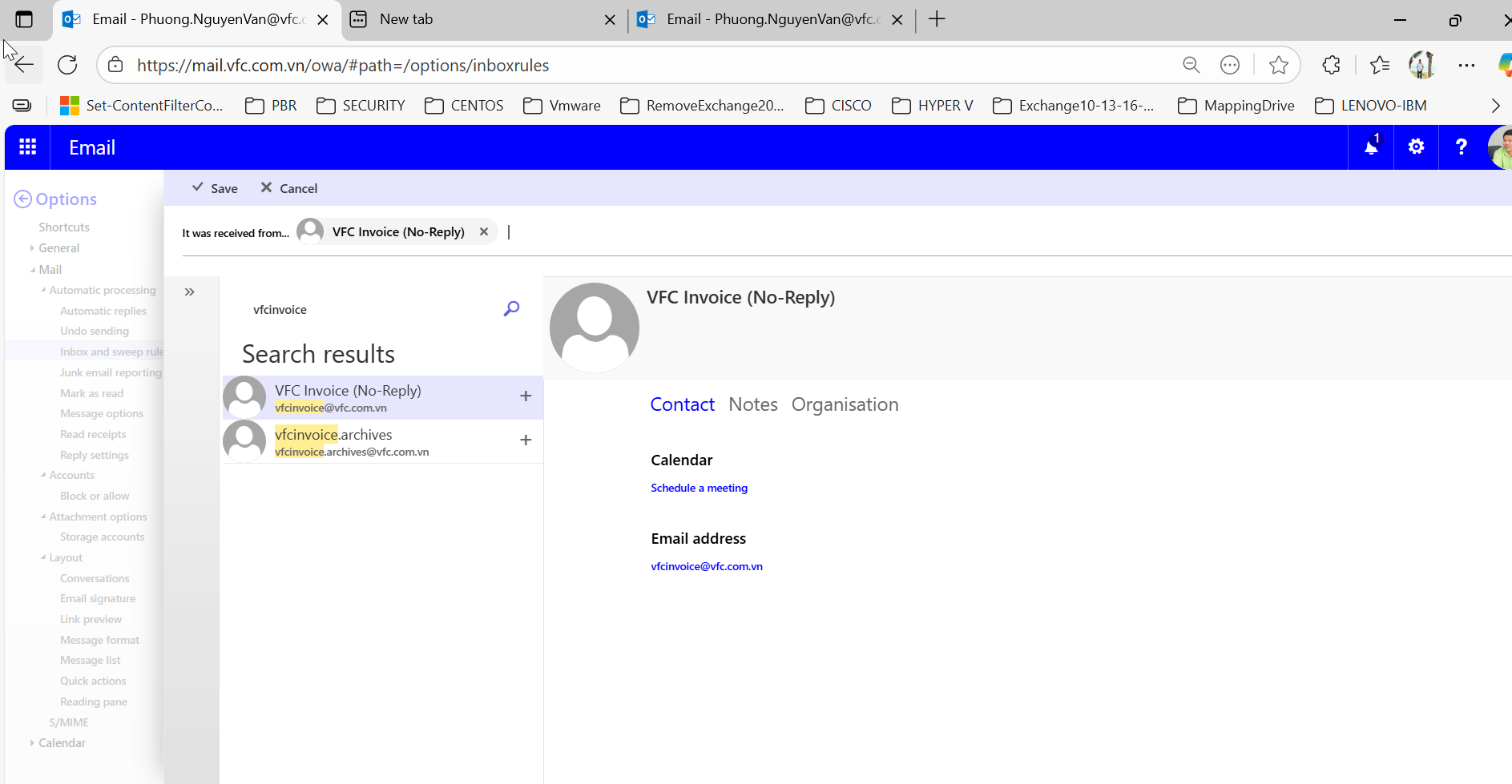Open the CISCO bookmarks folder
The height and width of the screenshot is (784, 1512).
click(838, 106)
